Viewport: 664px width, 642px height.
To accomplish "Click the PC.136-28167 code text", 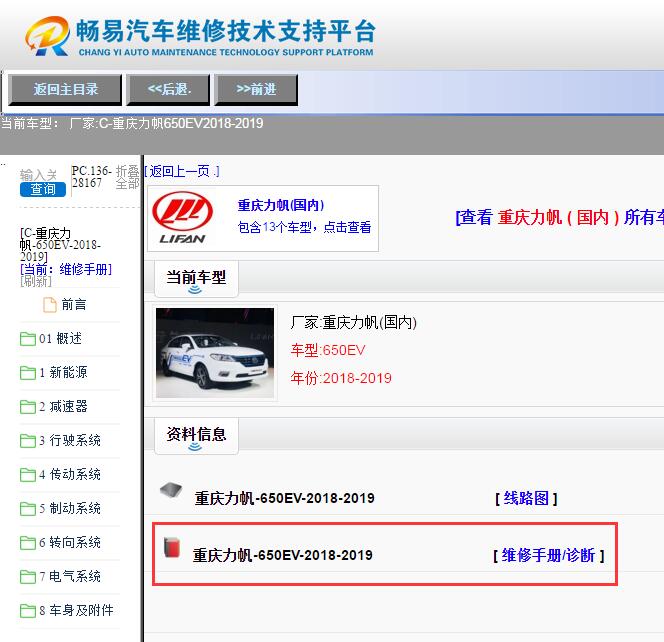I will point(91,177).
